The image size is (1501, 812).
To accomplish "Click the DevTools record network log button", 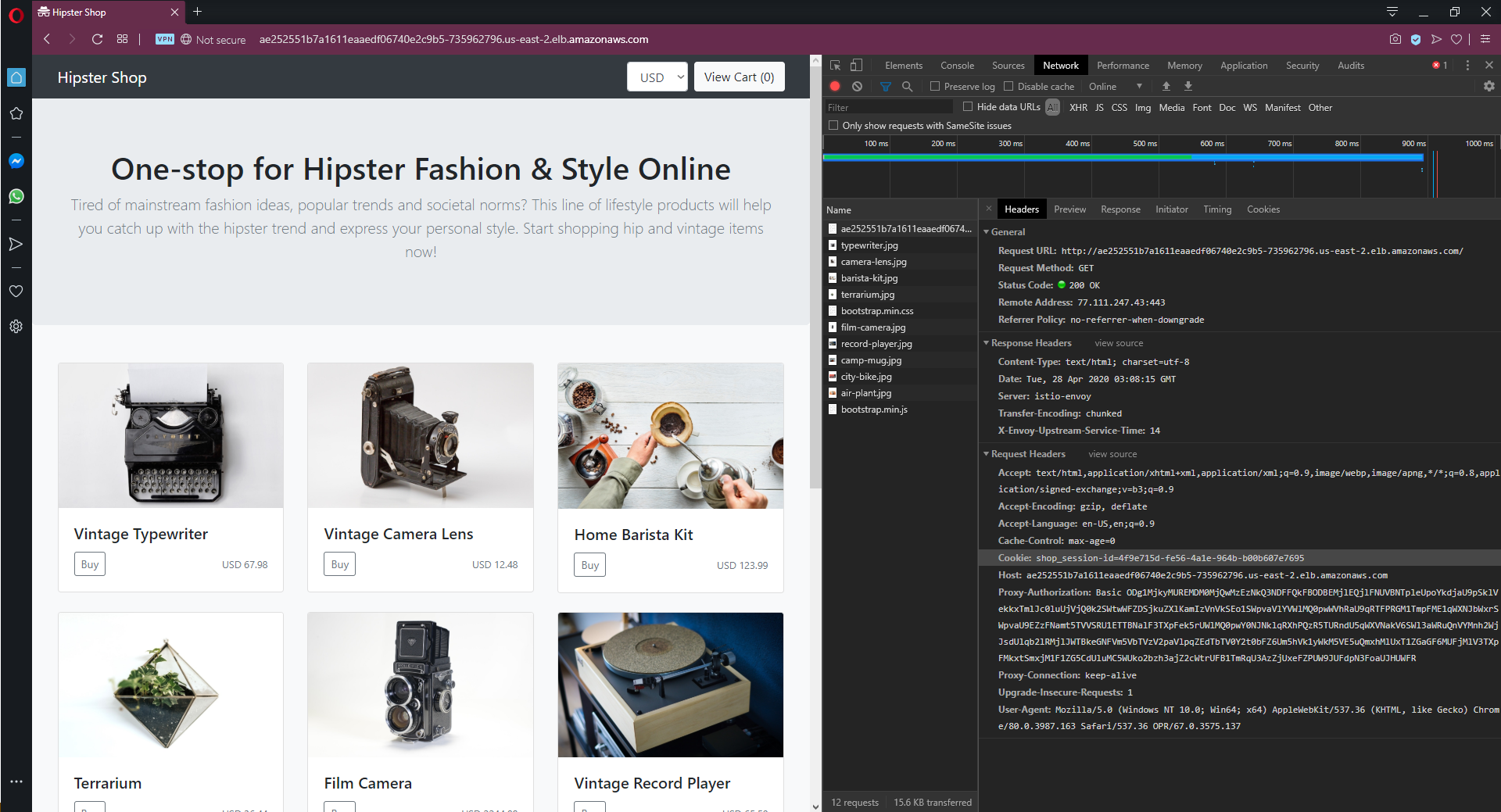I will point(835,87).
